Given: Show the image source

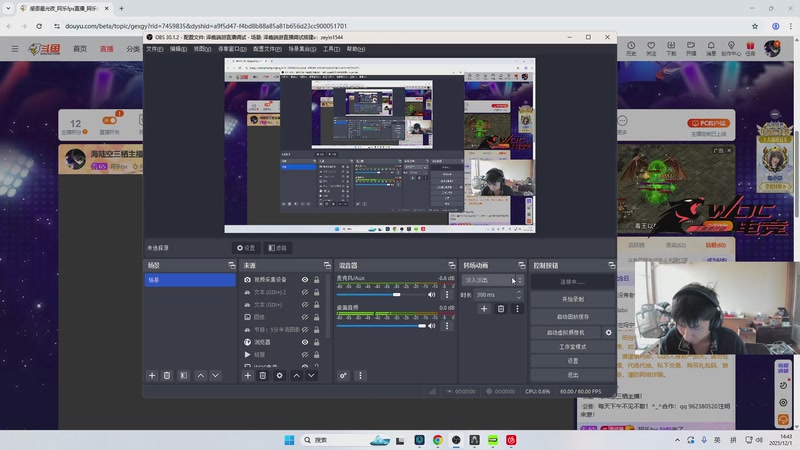Looking at the screenshot, I should (305, 317).
